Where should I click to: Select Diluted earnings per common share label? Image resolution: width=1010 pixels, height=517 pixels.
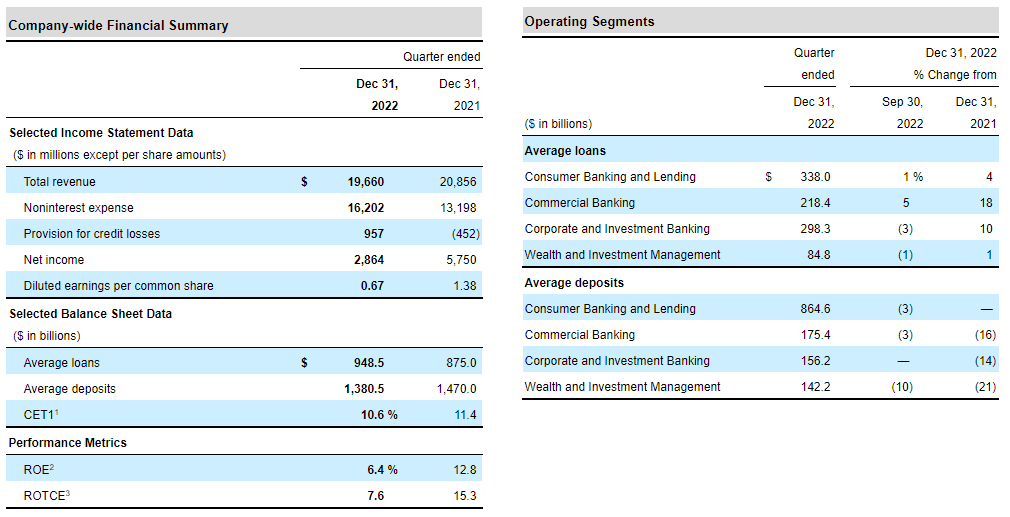point(119,286)
